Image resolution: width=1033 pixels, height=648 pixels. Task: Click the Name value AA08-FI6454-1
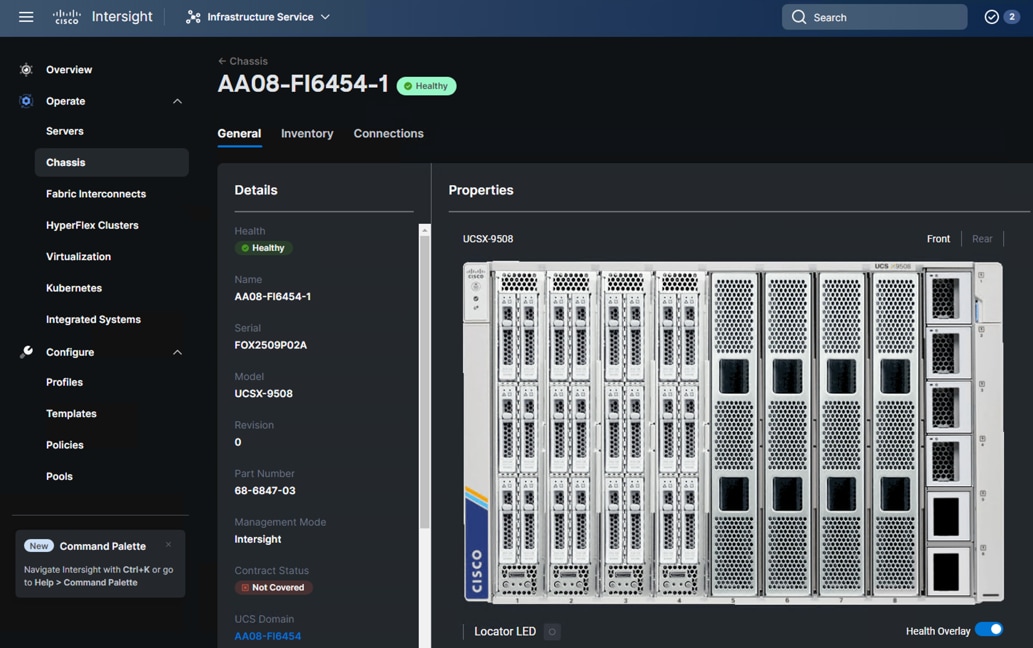coord(273,296)
